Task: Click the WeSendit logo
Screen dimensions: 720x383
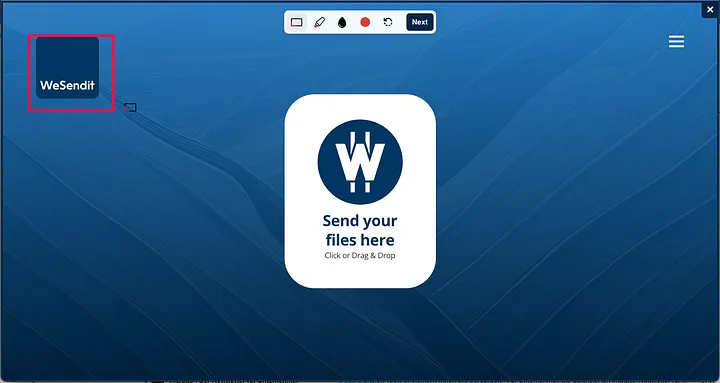Action: [x=68, y=68]
